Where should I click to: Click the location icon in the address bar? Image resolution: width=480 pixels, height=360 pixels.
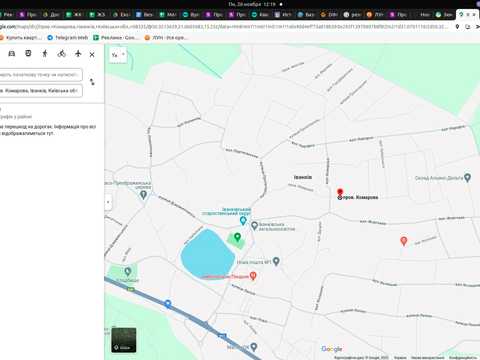click(457, 26)
